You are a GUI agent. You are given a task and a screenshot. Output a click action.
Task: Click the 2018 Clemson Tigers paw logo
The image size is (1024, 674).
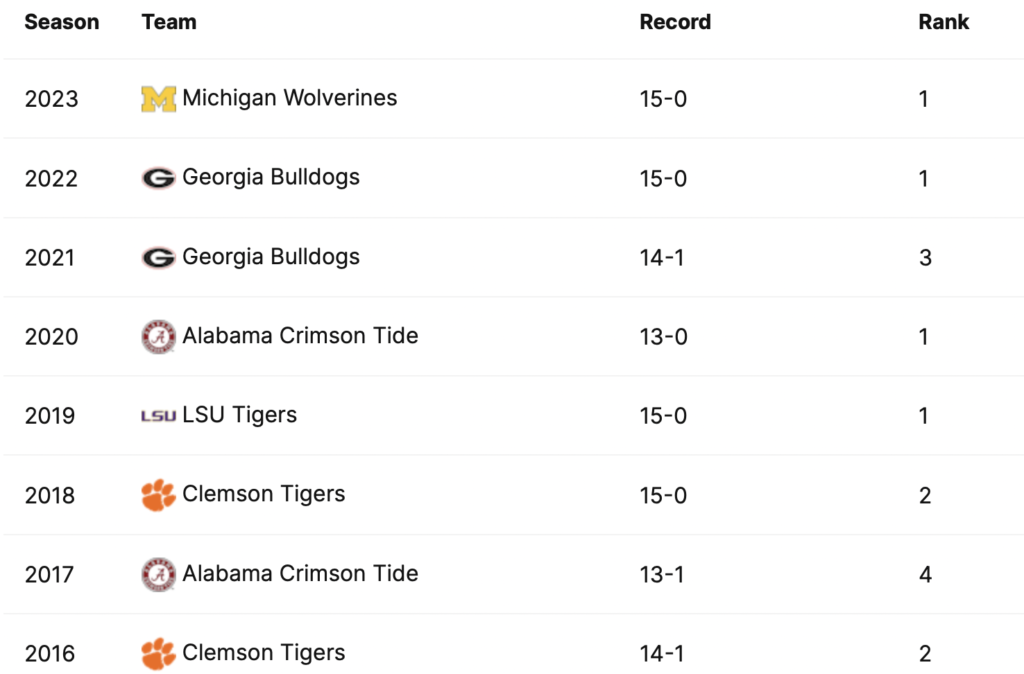click(x=158, y=495)
